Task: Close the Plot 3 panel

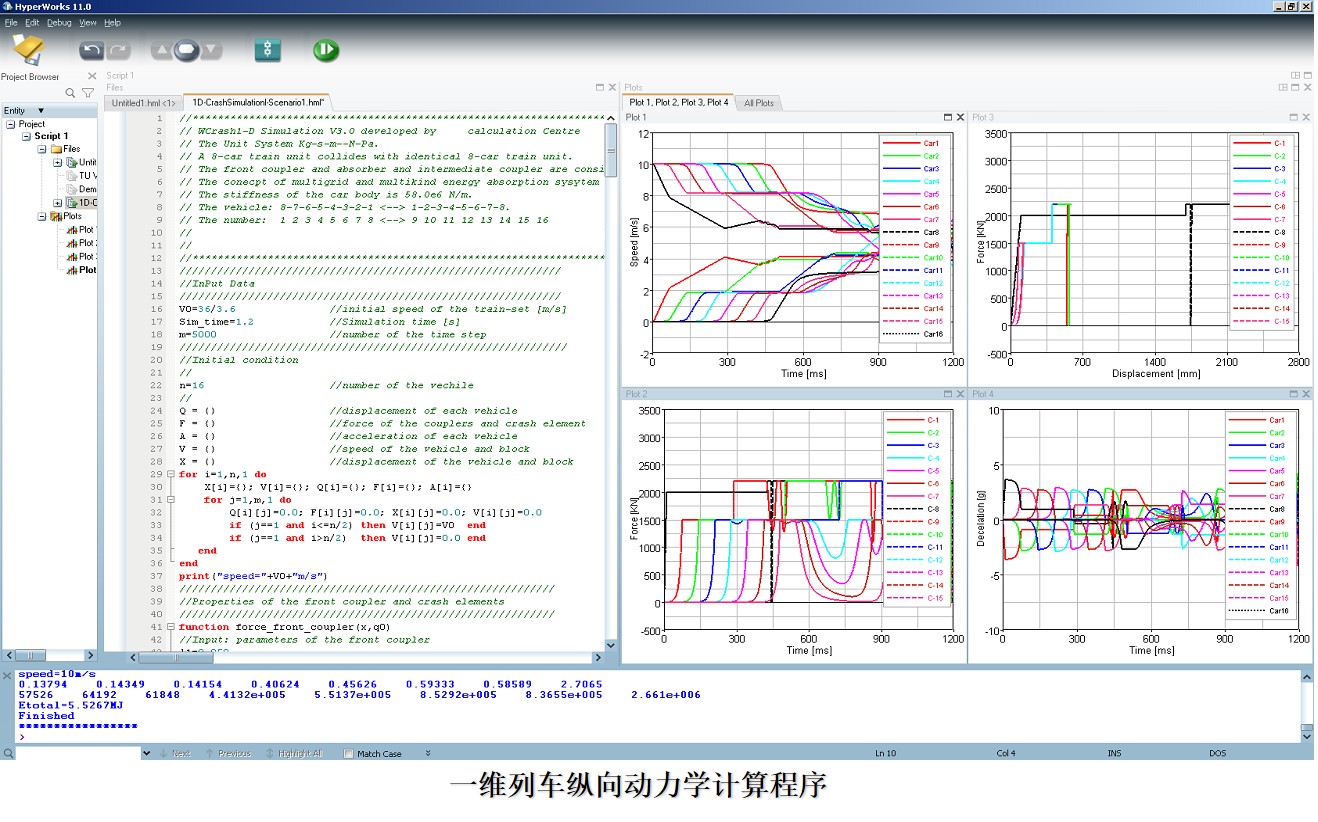Action: point(1305,117)
